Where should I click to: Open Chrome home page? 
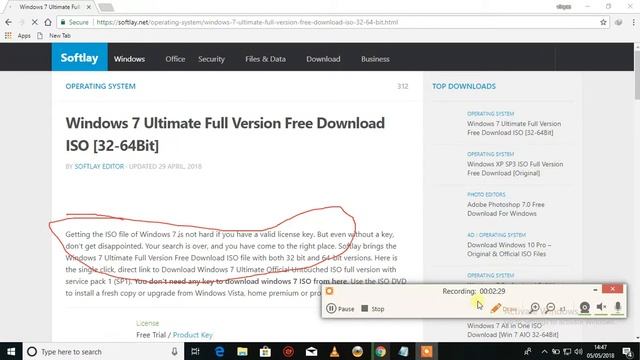[48, 22]
